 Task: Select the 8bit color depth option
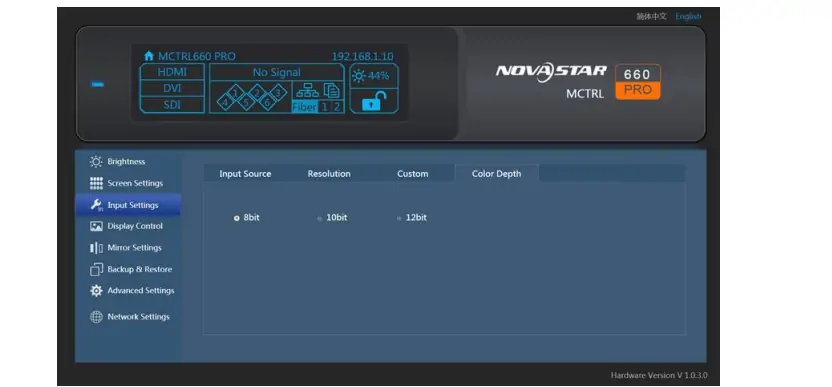pyautogui.click(x=247, y=218)
